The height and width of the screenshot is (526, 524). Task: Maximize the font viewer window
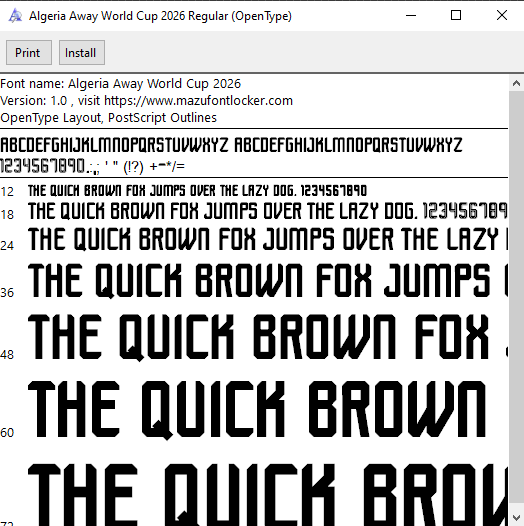pyautogui.click(x=456, y=15)
